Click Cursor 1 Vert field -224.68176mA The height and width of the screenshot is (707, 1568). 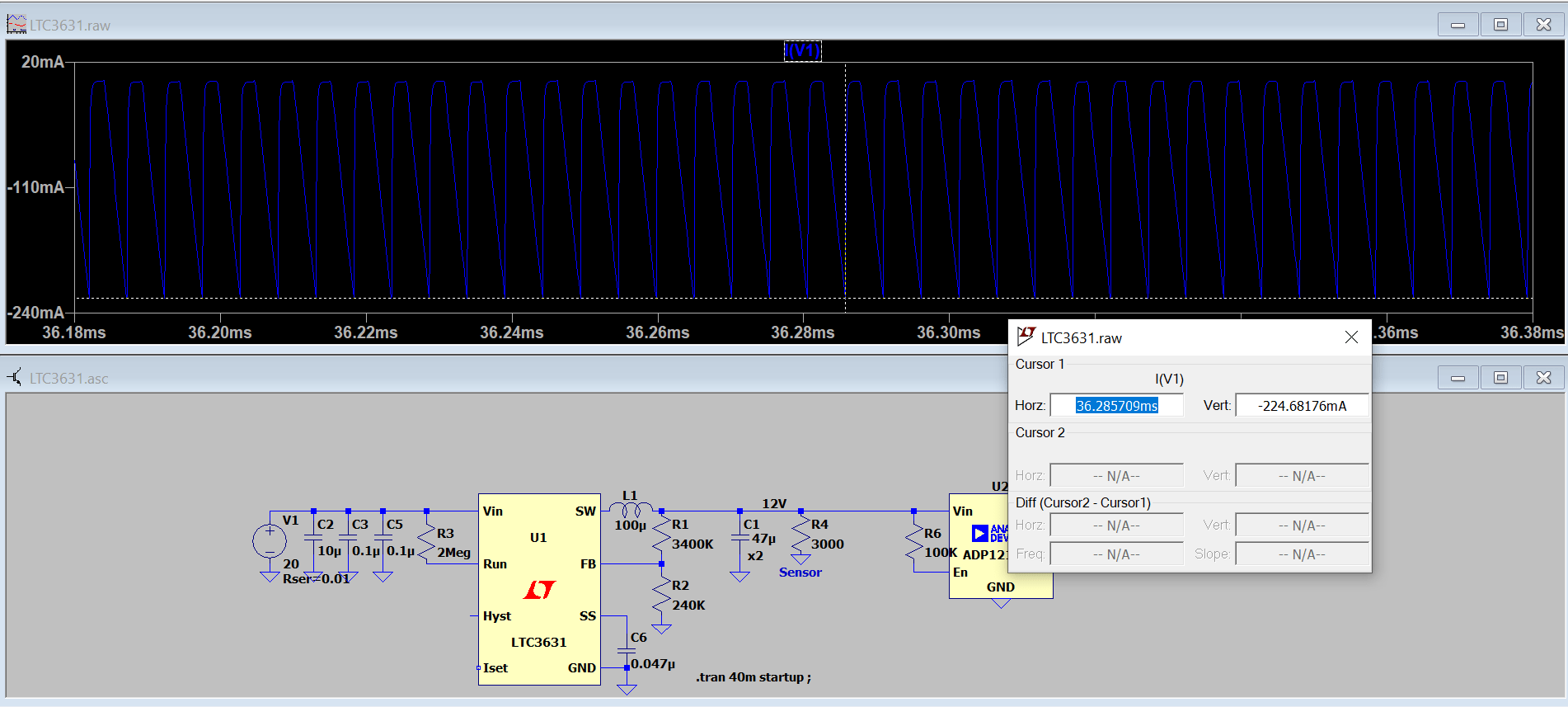(x=1302, y=405)
